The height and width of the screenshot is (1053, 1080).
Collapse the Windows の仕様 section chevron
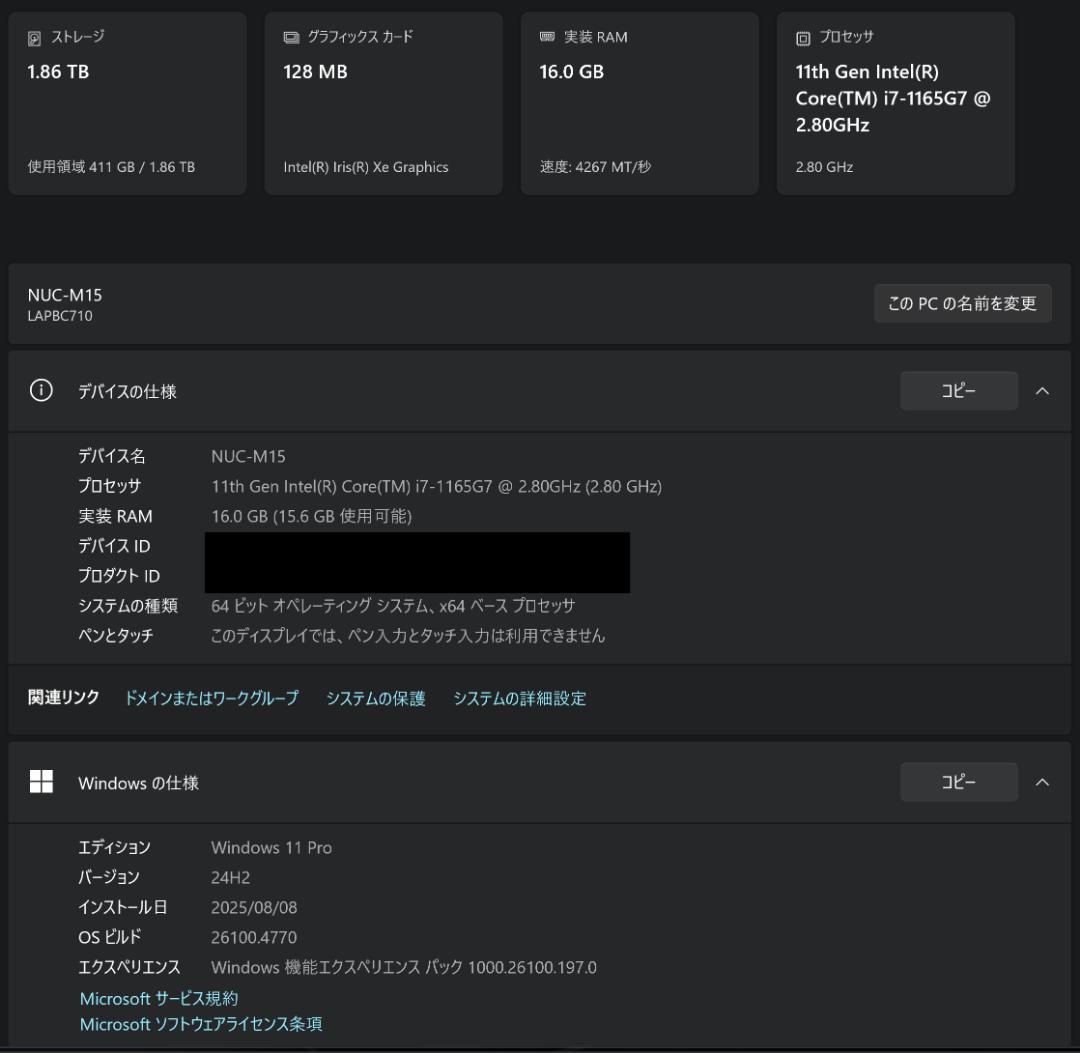1042,782
